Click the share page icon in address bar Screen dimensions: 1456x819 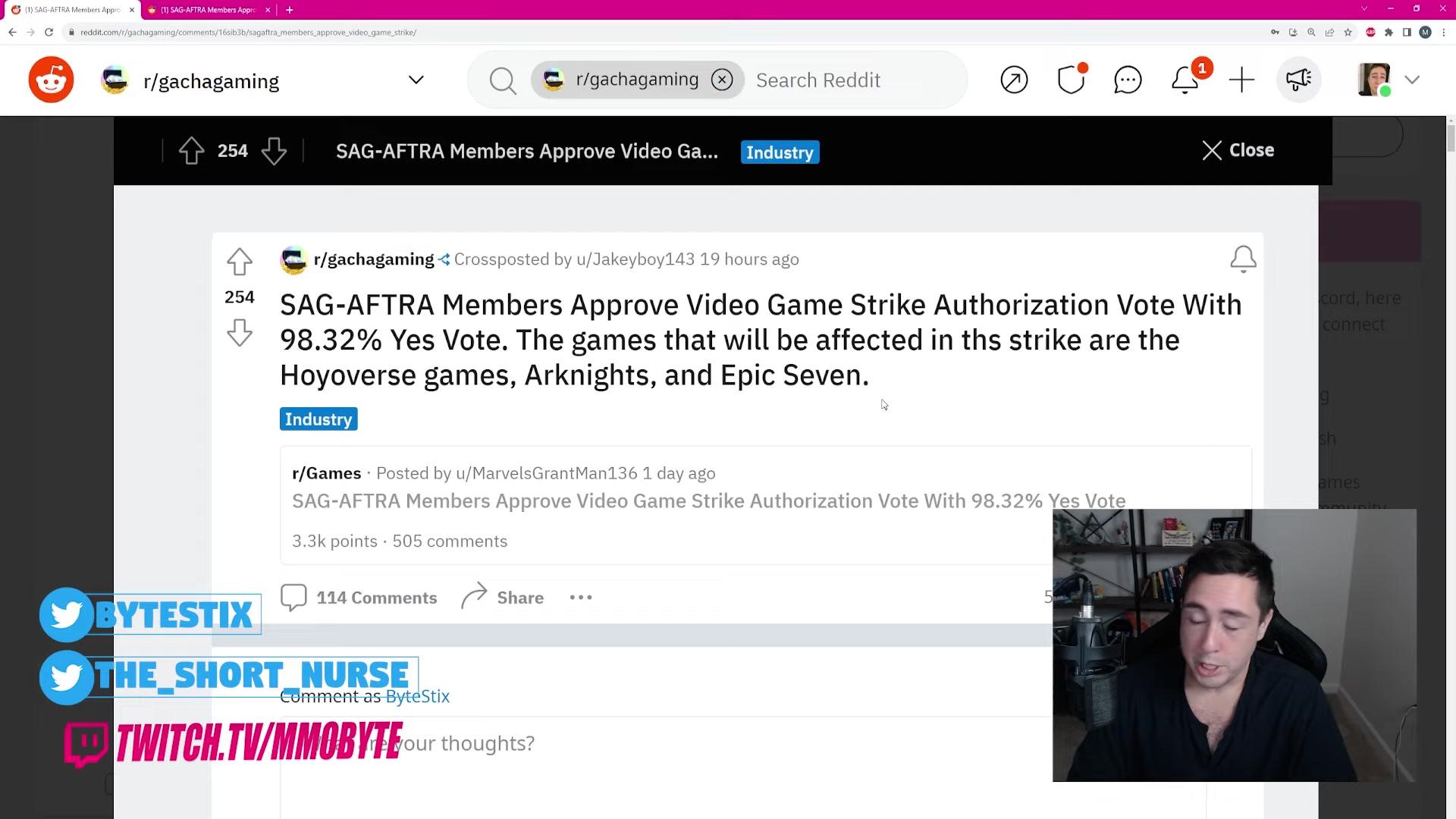pyautogui.click(x=1329, y=32)
